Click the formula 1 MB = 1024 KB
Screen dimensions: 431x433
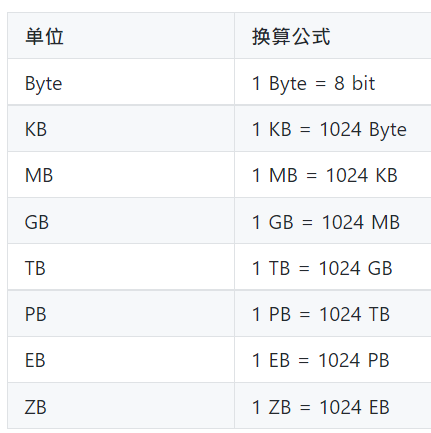(x=325, y=175)
